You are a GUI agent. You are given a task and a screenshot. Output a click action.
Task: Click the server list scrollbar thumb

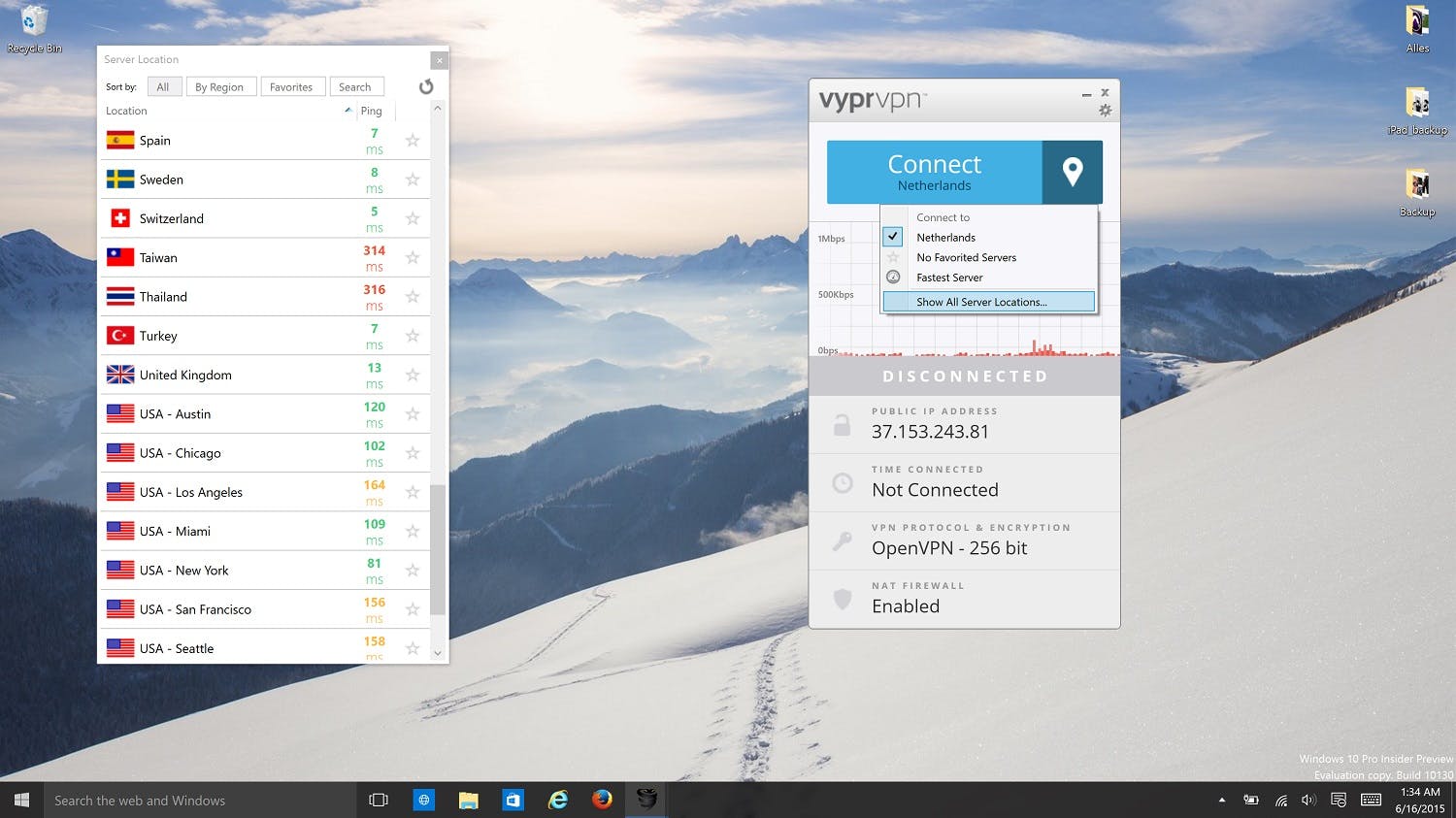pos(438,549)
